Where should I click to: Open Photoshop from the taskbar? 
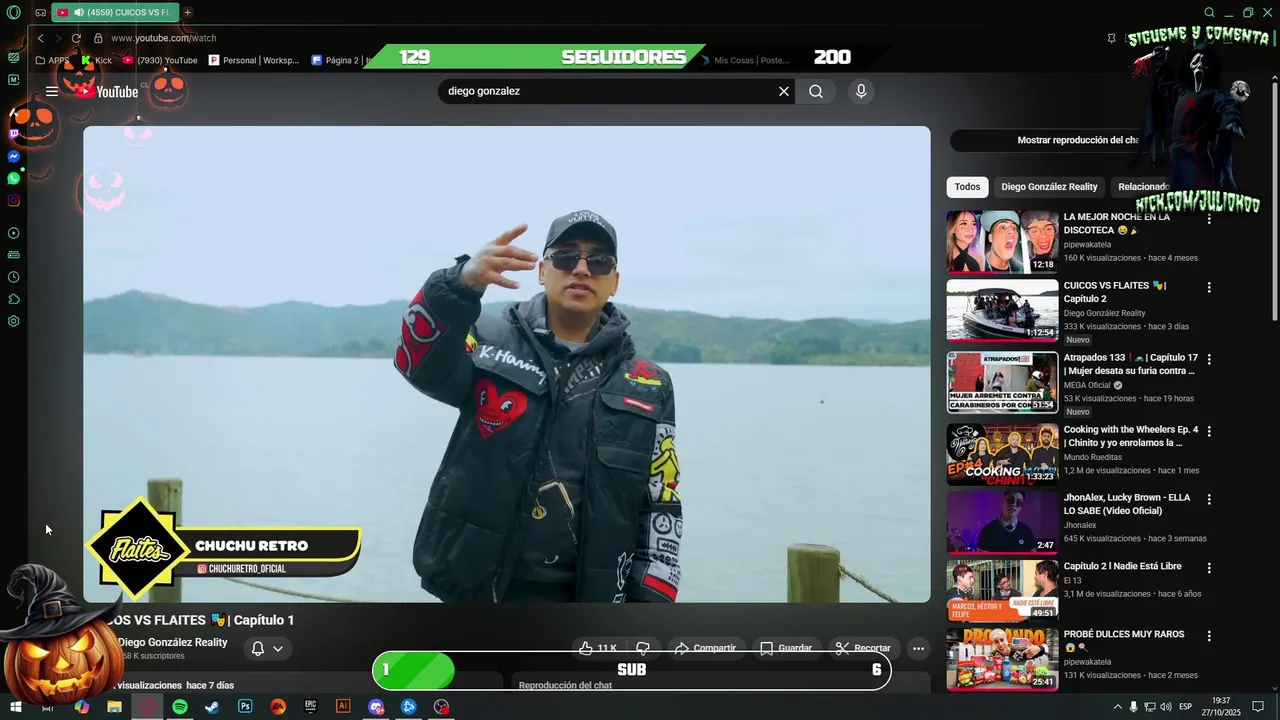(245, 707)
